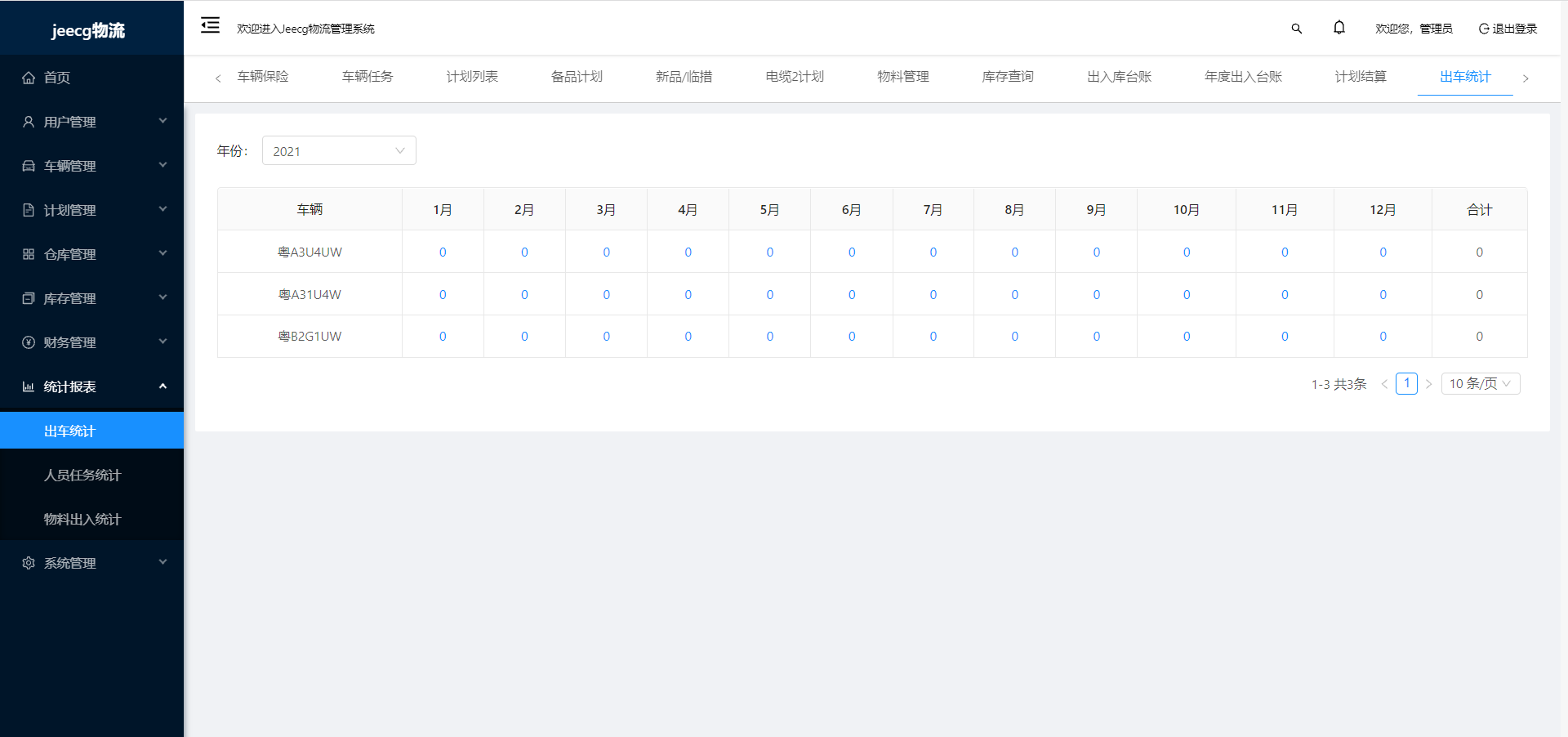1568x737 pixels.
Task: Open notifications bell icon
Action: pyautogui.click(x=1339, y=28)
